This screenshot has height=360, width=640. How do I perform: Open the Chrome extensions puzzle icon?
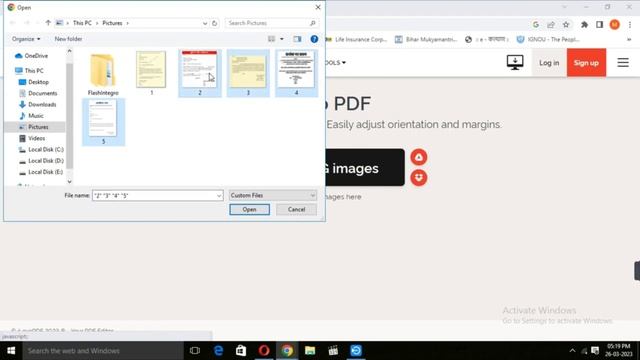tap(584, 24)
